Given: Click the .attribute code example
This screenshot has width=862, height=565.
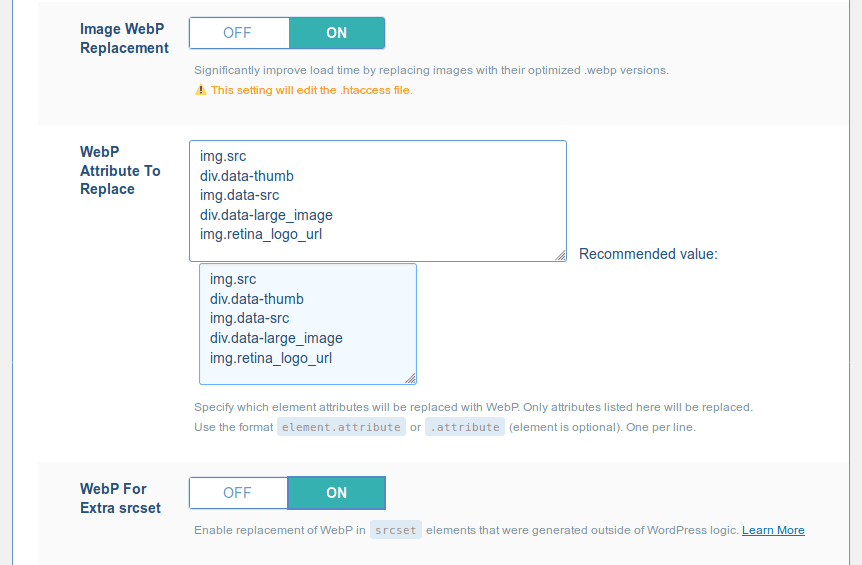Looking at the screenshot, I should [x=465, y=427].
